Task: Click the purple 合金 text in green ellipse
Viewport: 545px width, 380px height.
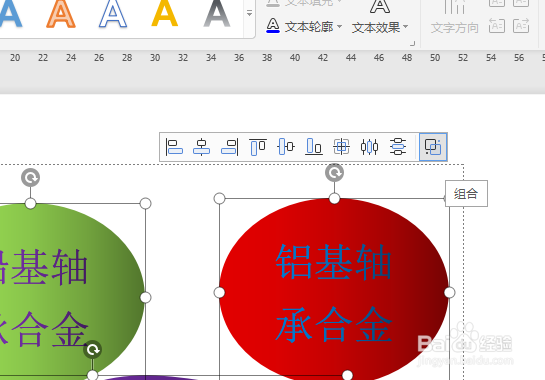Action: [49, 330]
